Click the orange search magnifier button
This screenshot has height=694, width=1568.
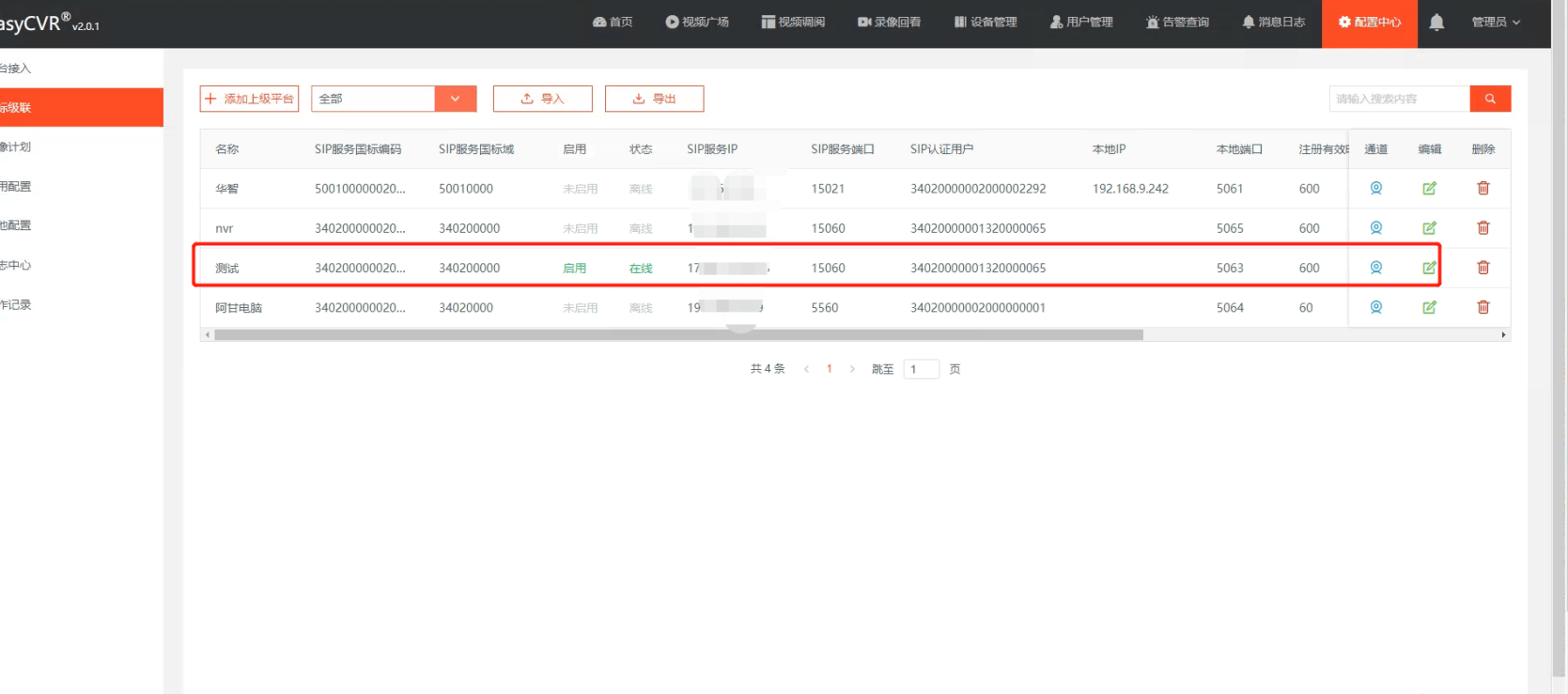[1489, 99]
